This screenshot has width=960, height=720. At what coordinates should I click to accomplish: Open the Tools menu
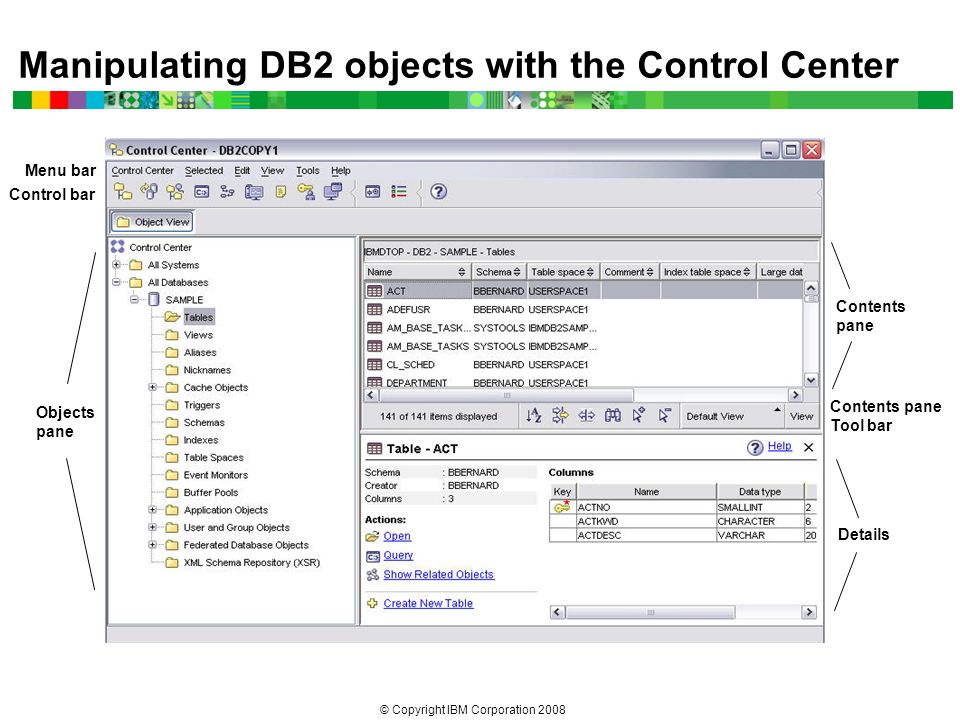pos(307,171)
